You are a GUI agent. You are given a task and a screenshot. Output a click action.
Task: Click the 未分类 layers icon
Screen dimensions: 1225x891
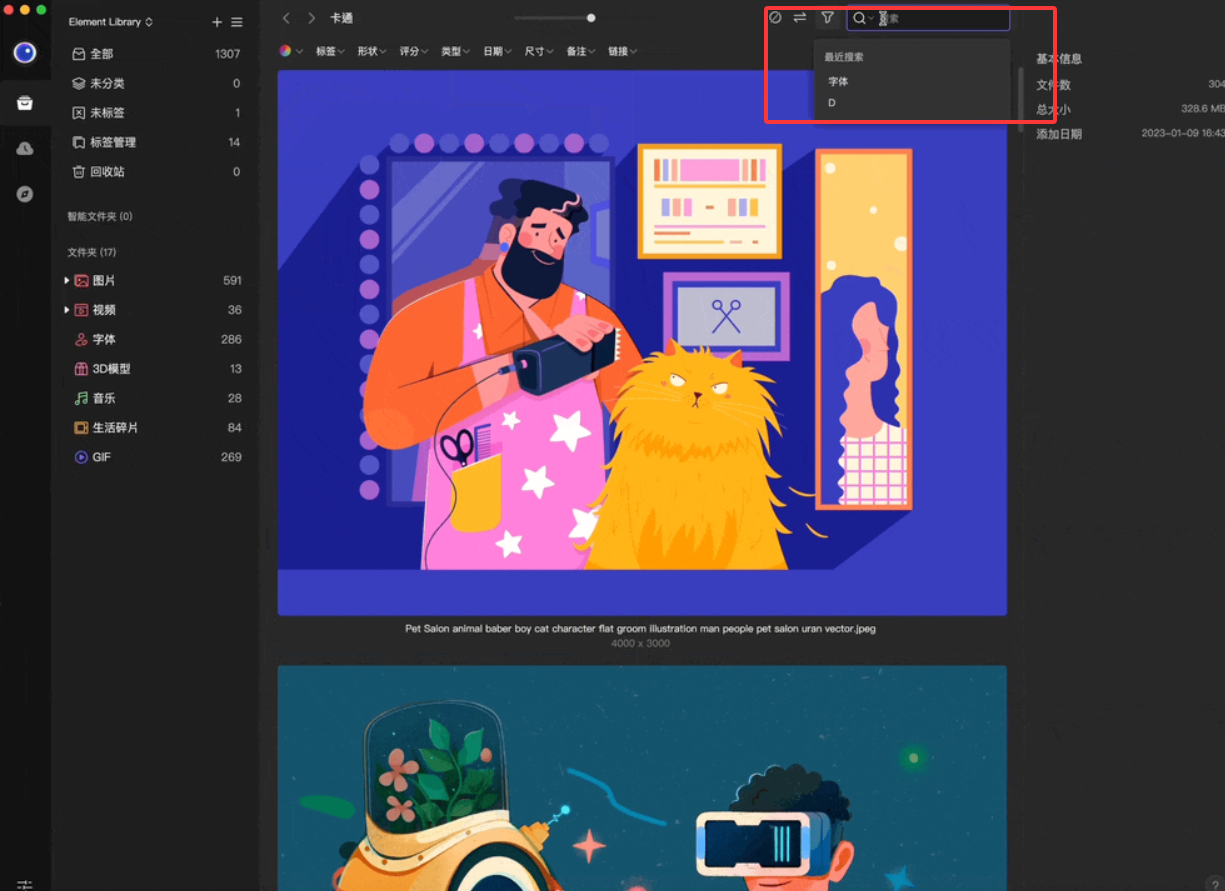[79, 83]
